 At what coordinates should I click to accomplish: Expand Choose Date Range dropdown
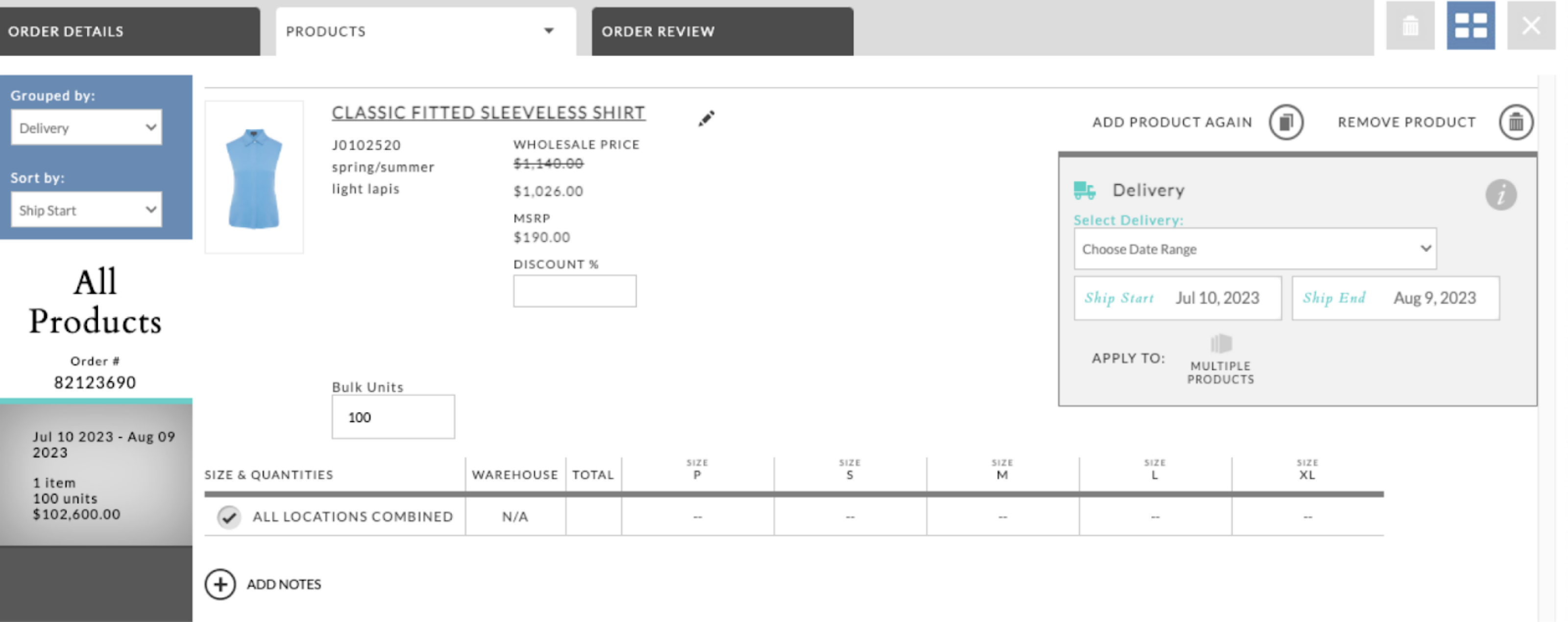pyautogui.click(x=1255, y=249)
